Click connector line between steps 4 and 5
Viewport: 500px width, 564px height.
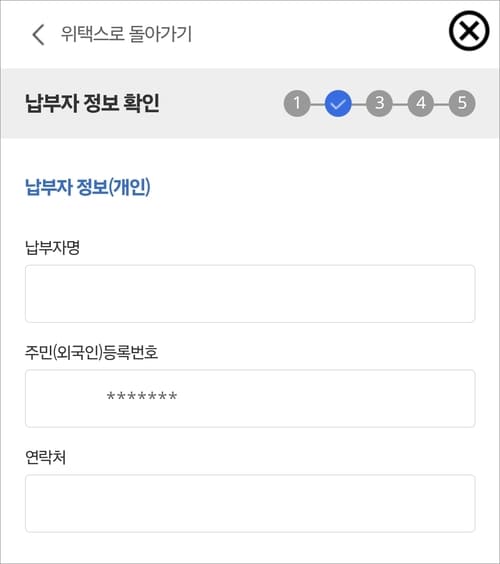441,104
